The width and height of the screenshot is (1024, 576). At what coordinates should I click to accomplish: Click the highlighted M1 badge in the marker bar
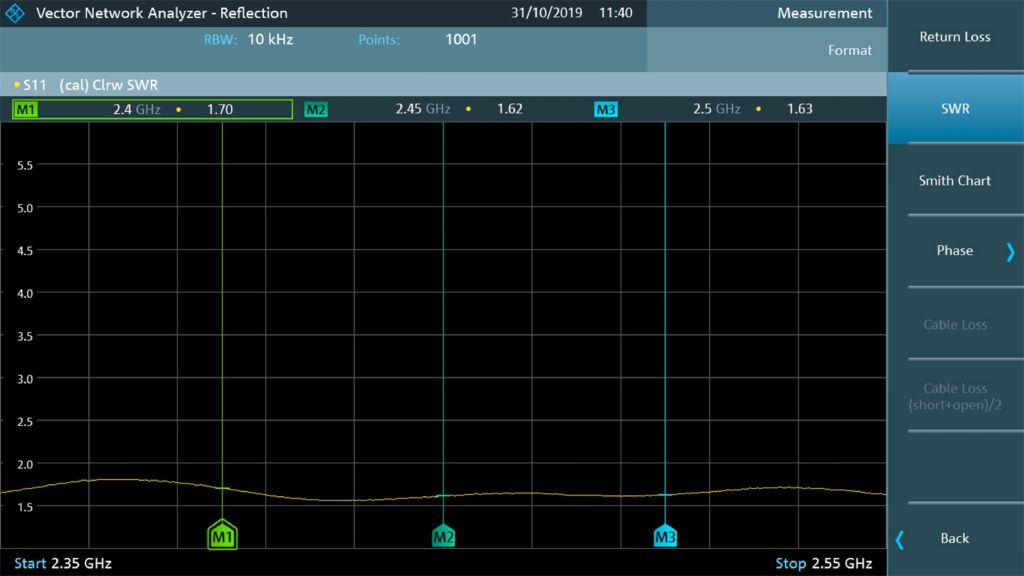[25, 108]
